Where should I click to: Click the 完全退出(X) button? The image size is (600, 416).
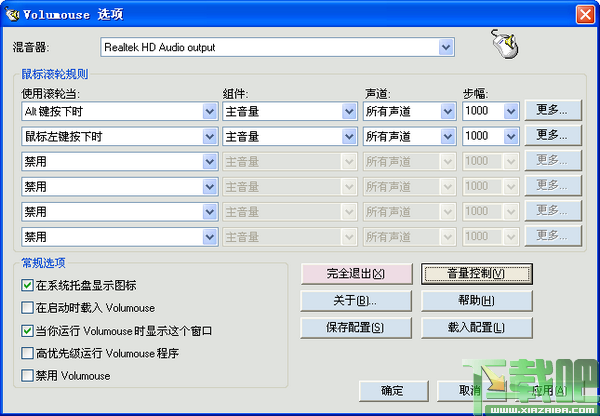[x=356, y=274]
